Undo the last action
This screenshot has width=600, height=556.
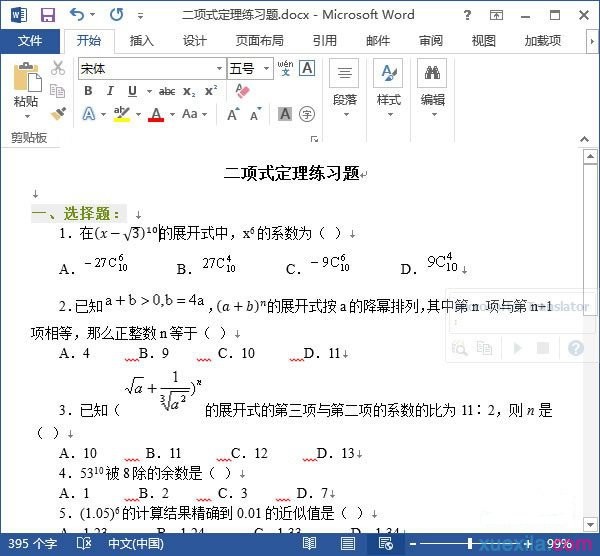77,15
